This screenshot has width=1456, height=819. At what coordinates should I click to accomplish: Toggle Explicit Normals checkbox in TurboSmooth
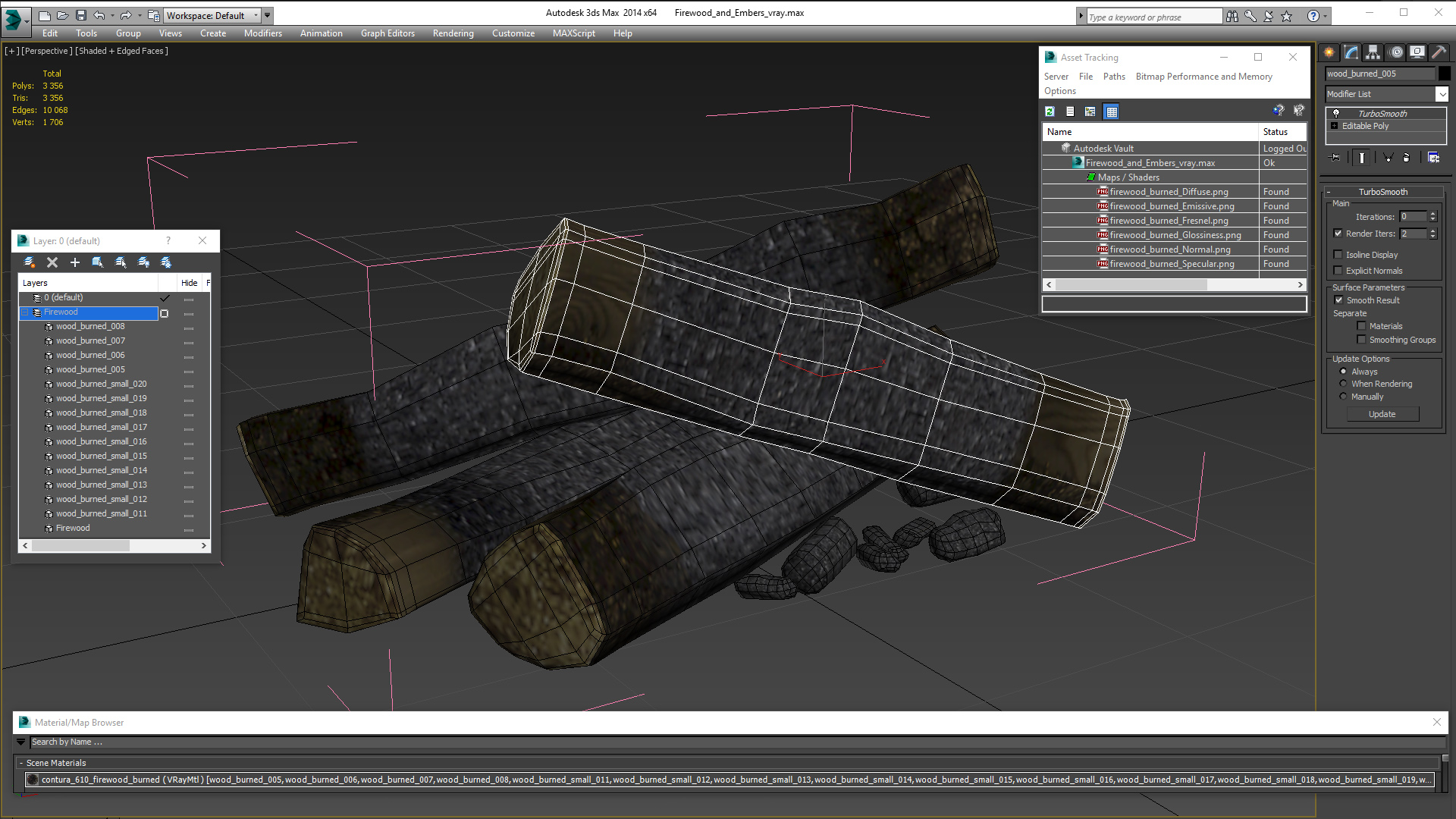1338,270
